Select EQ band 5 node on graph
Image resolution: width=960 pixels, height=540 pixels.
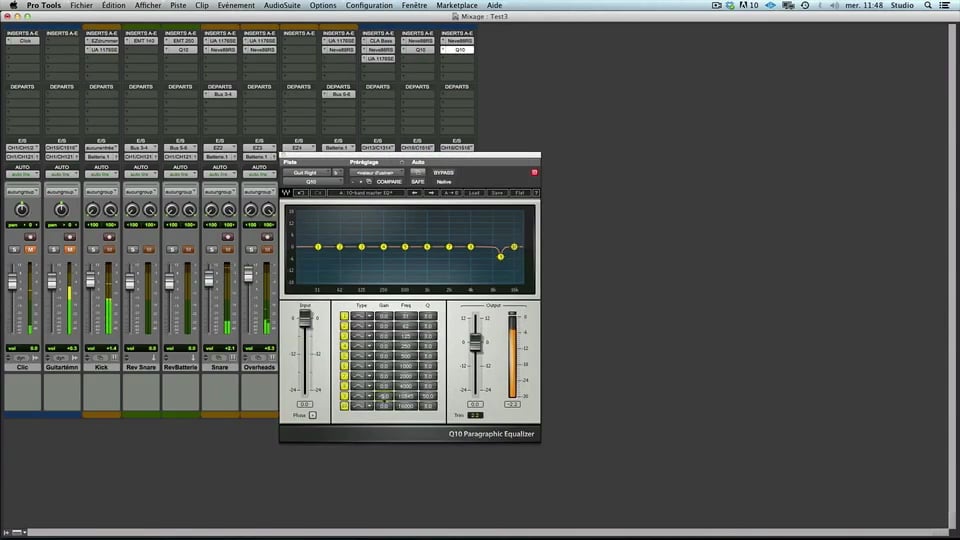pyautogui.click(x=405, y=247)
